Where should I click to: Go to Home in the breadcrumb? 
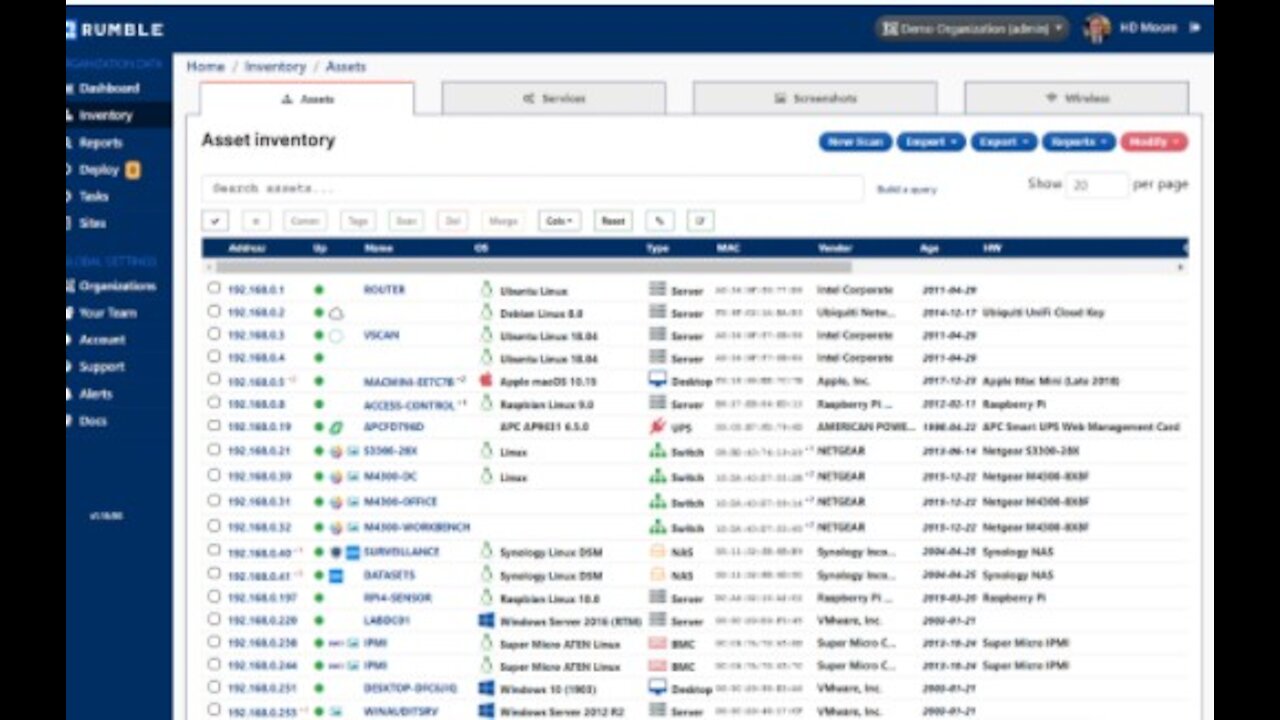point(205,66)
